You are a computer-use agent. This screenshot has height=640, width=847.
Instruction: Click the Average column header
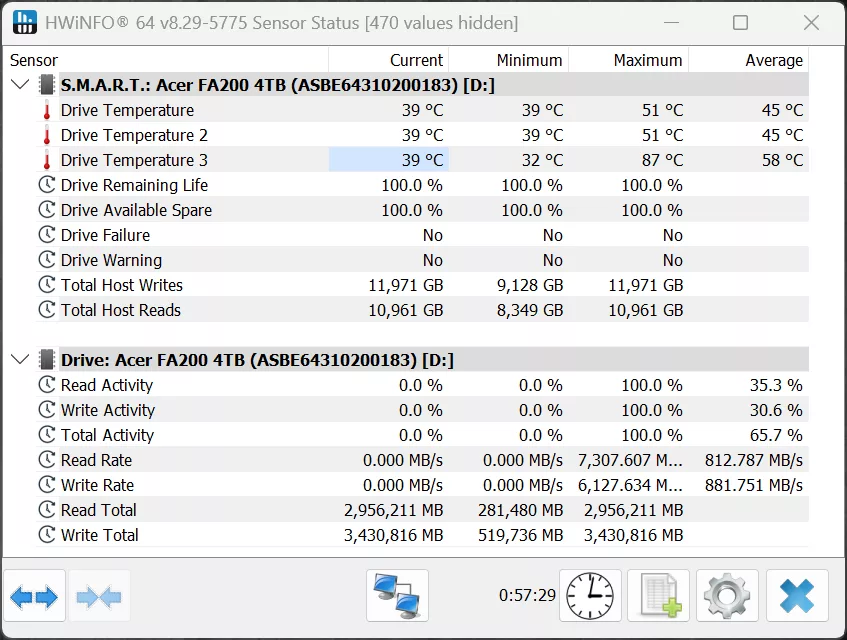pyautogui.click(x=748, y=60)
